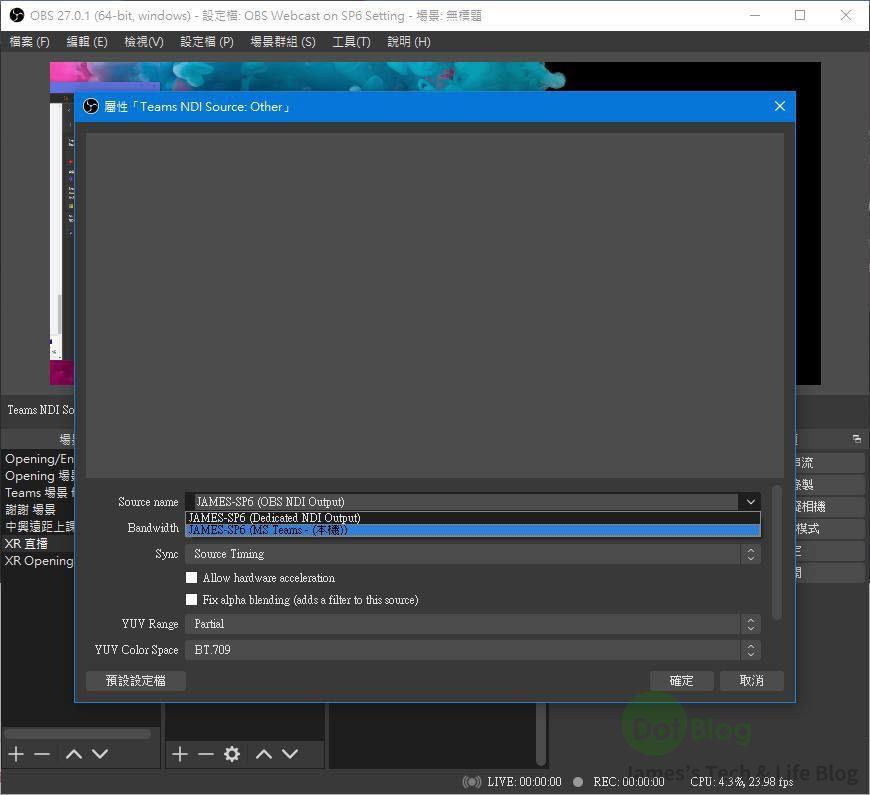
Task: Cancel the dialog with 取消
Action: [752, 681]
